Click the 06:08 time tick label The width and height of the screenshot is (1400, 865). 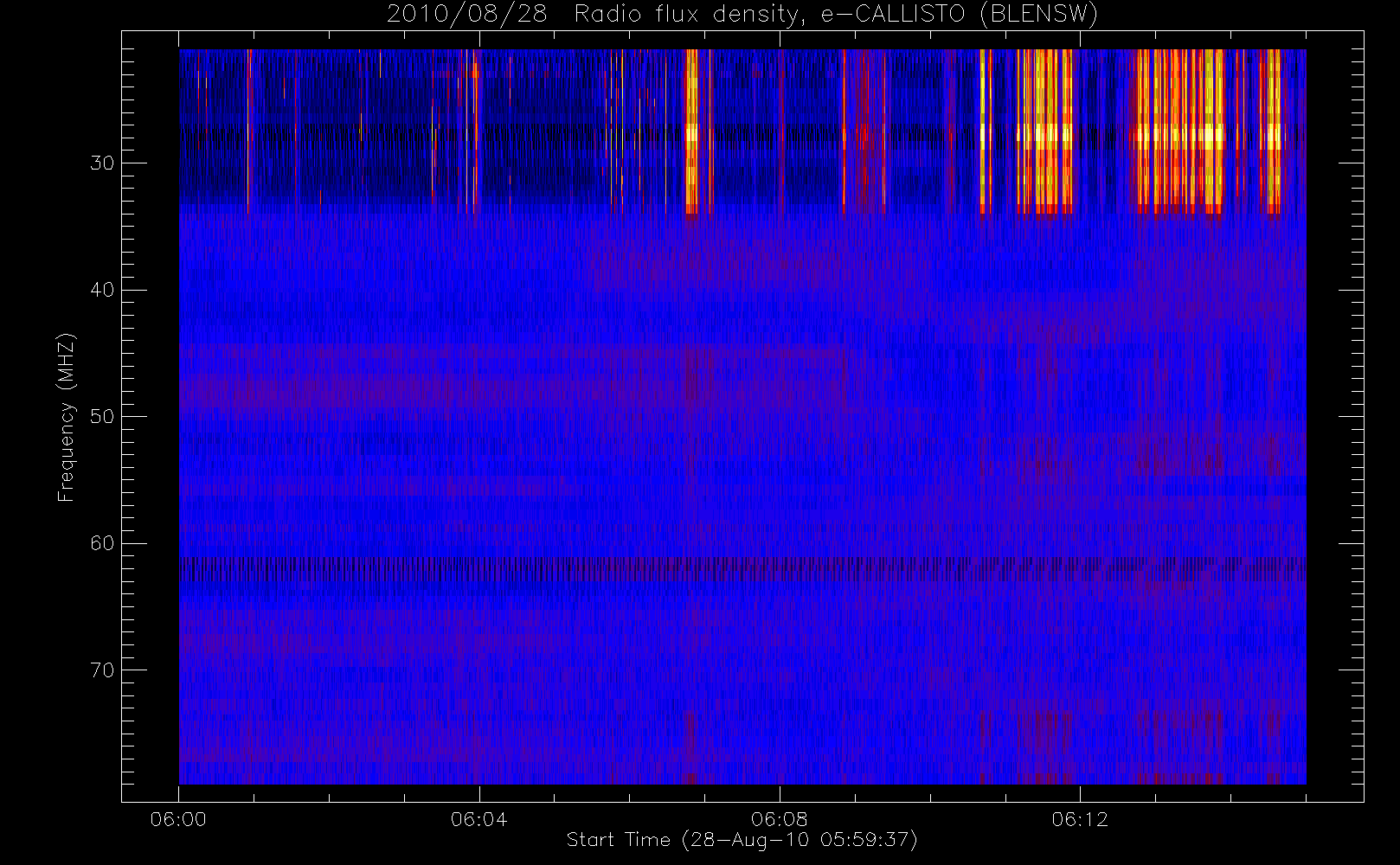click(779, 819)
